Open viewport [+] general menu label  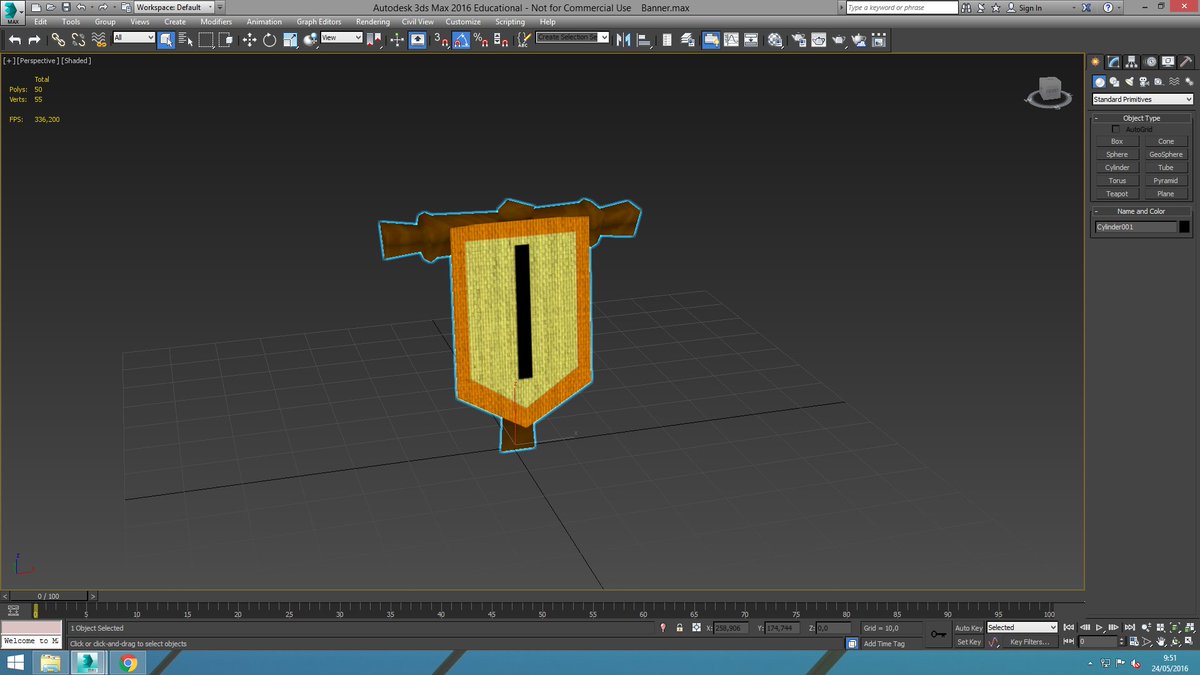coord(9,61)
